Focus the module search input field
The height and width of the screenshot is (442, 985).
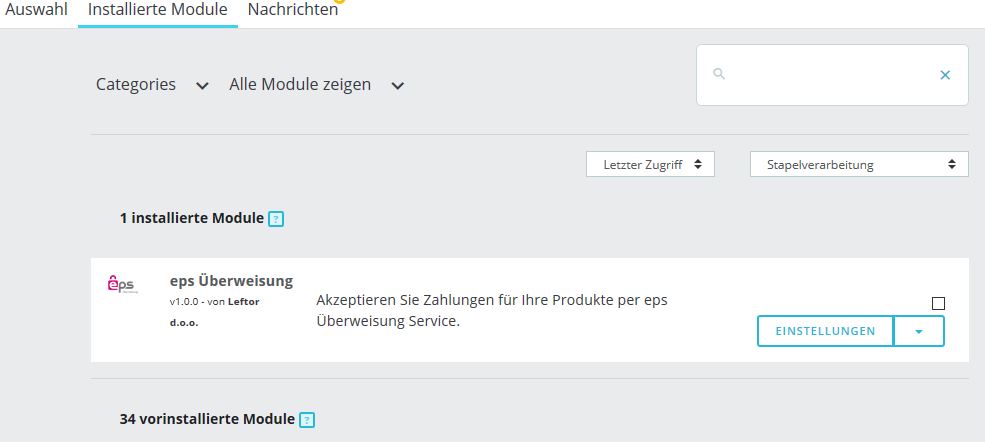[832, 75]
